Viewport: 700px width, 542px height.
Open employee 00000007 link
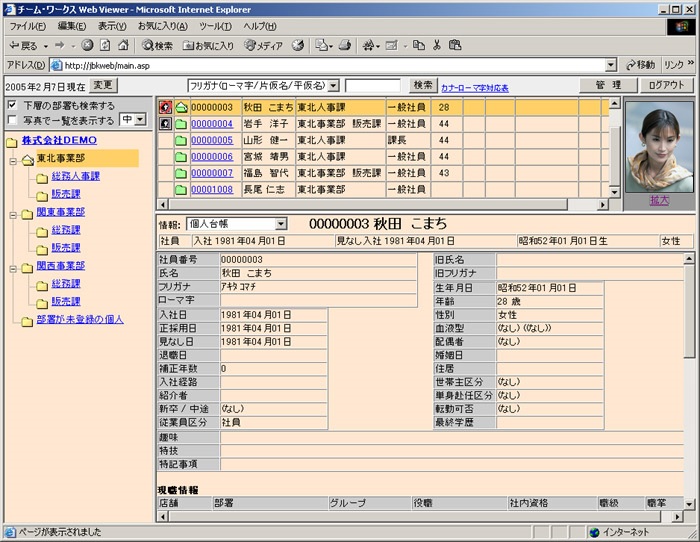pyautogui.click(x=212, y=173)
